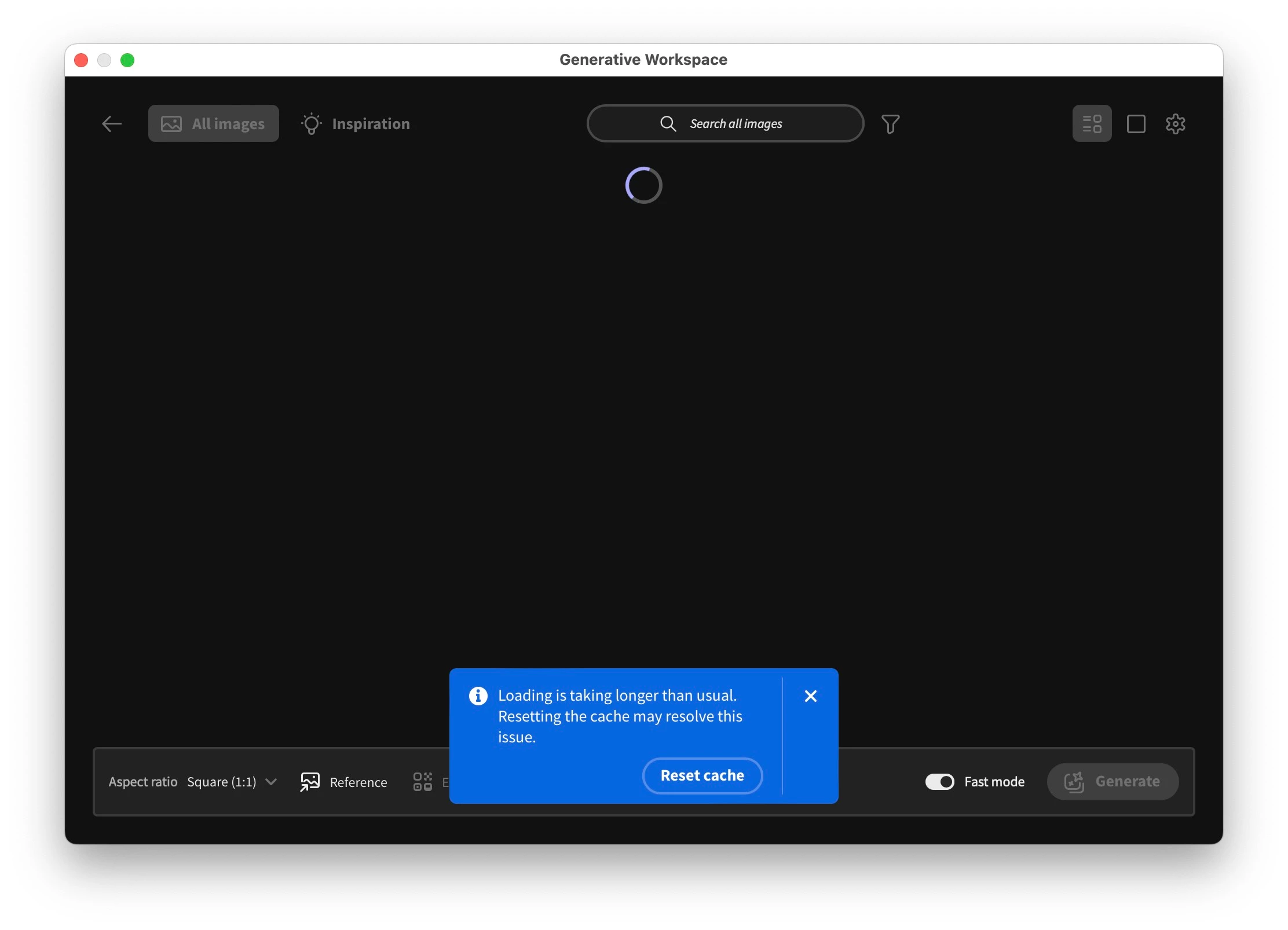1288x930 pixels.
Task: Switch to grid list view icon
Action: (1092, 124)
